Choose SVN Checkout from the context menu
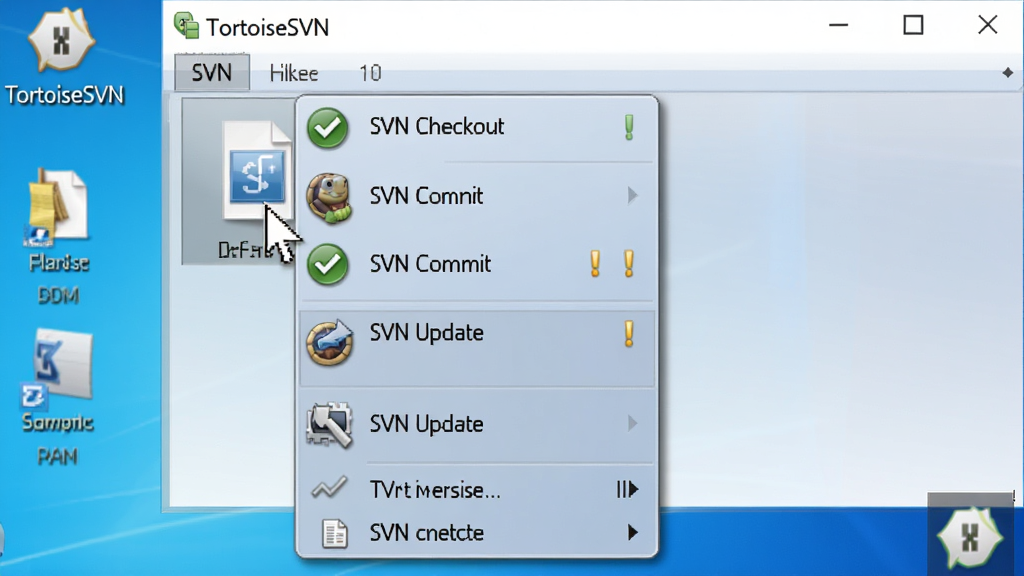 click(477, 127)
